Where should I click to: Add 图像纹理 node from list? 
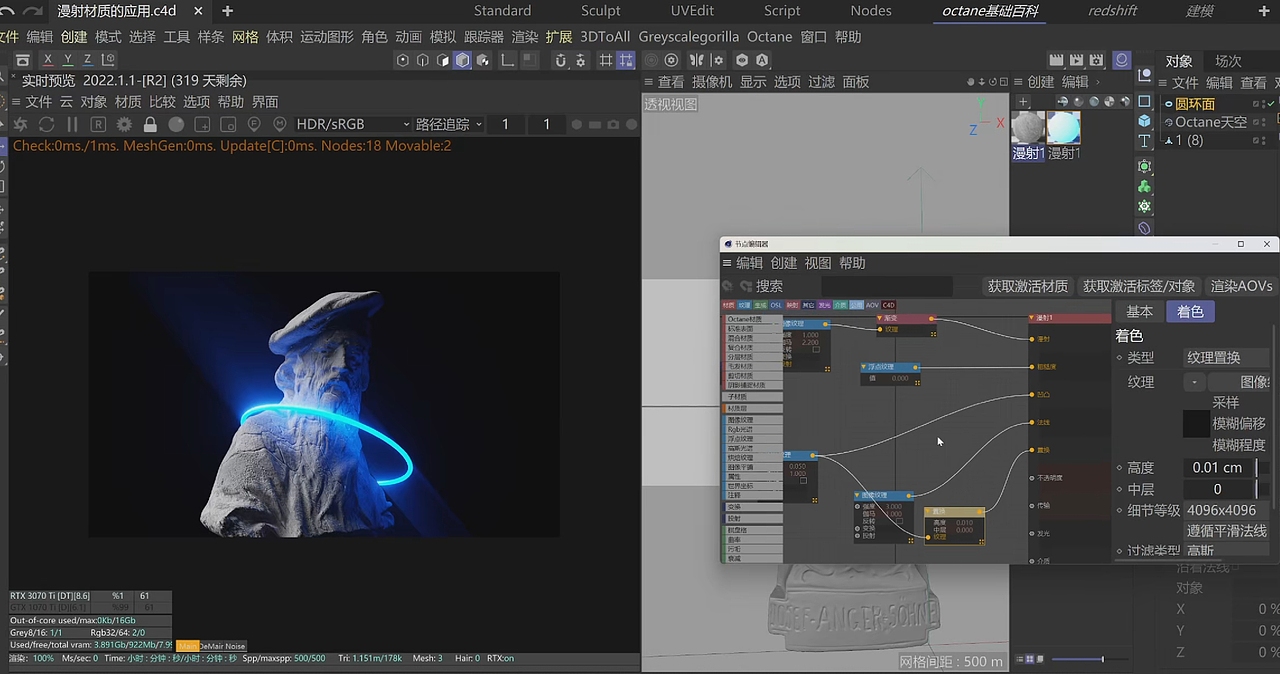(752, 420)
